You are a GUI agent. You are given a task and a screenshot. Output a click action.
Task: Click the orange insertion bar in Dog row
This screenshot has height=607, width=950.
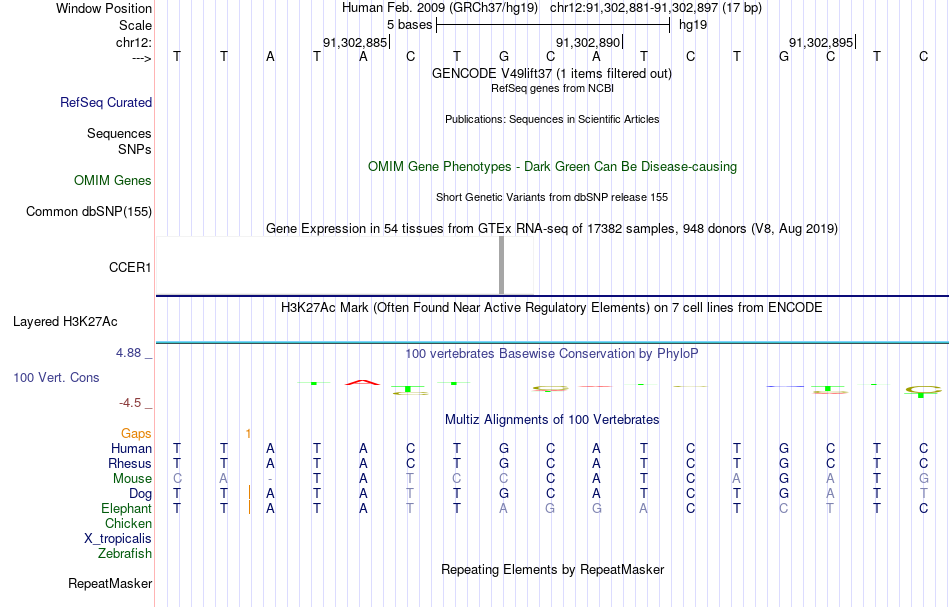tap(250, 492)
